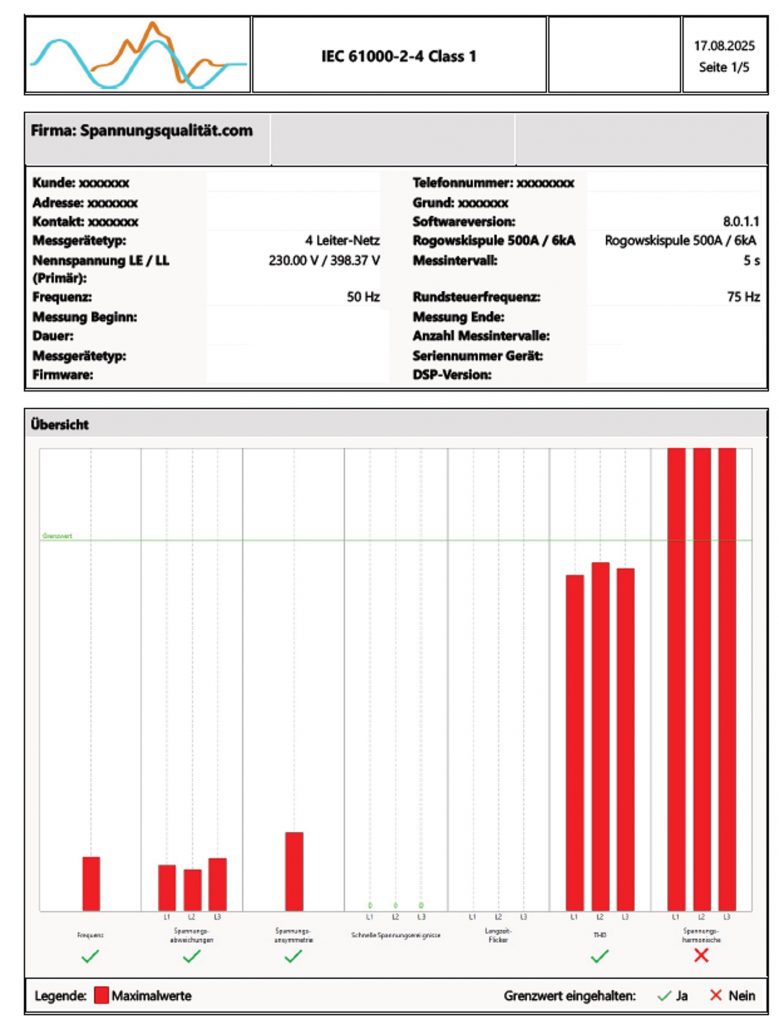The width and height of the screenshot is (779, 1024).
Task: Select the red Maximalwerte legend swatch
Action: 101,996
